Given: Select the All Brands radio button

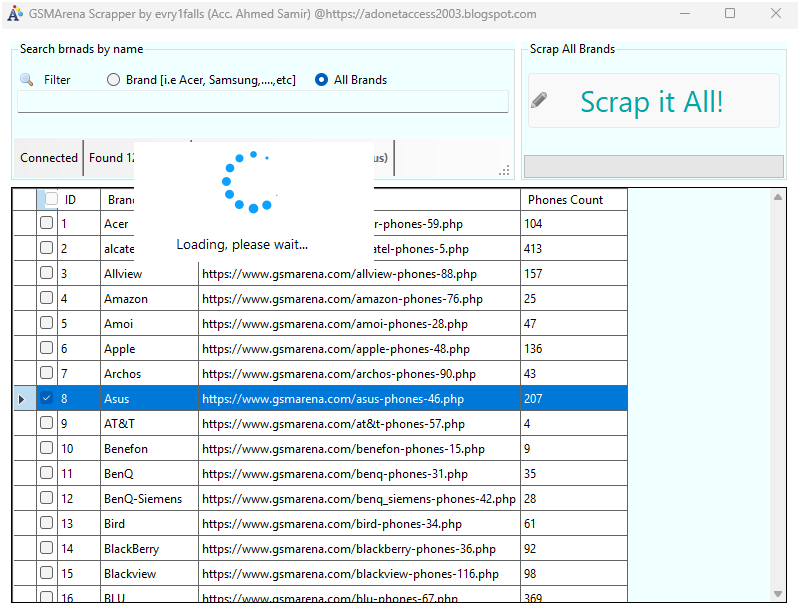Looking at the screenshot, I should [x=321, y=80].
